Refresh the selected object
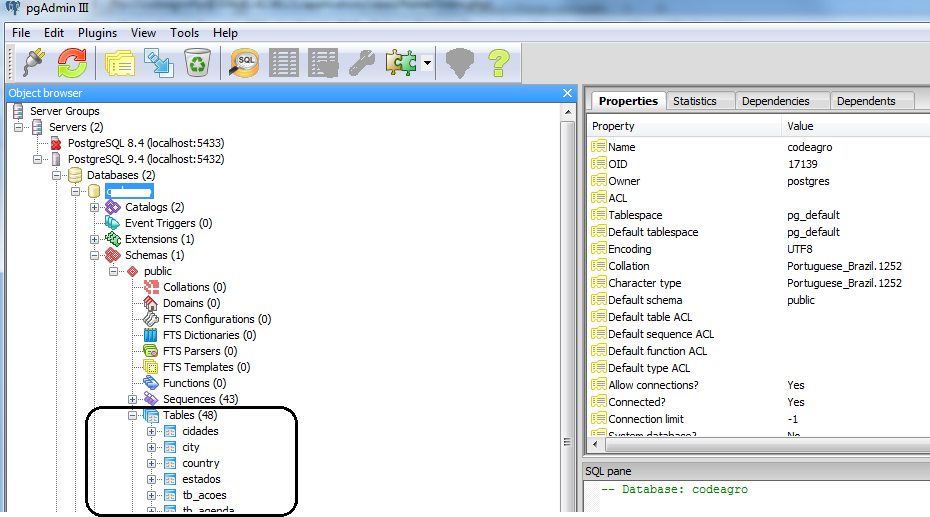Screen dimensions: 930x517 point(72,63)
